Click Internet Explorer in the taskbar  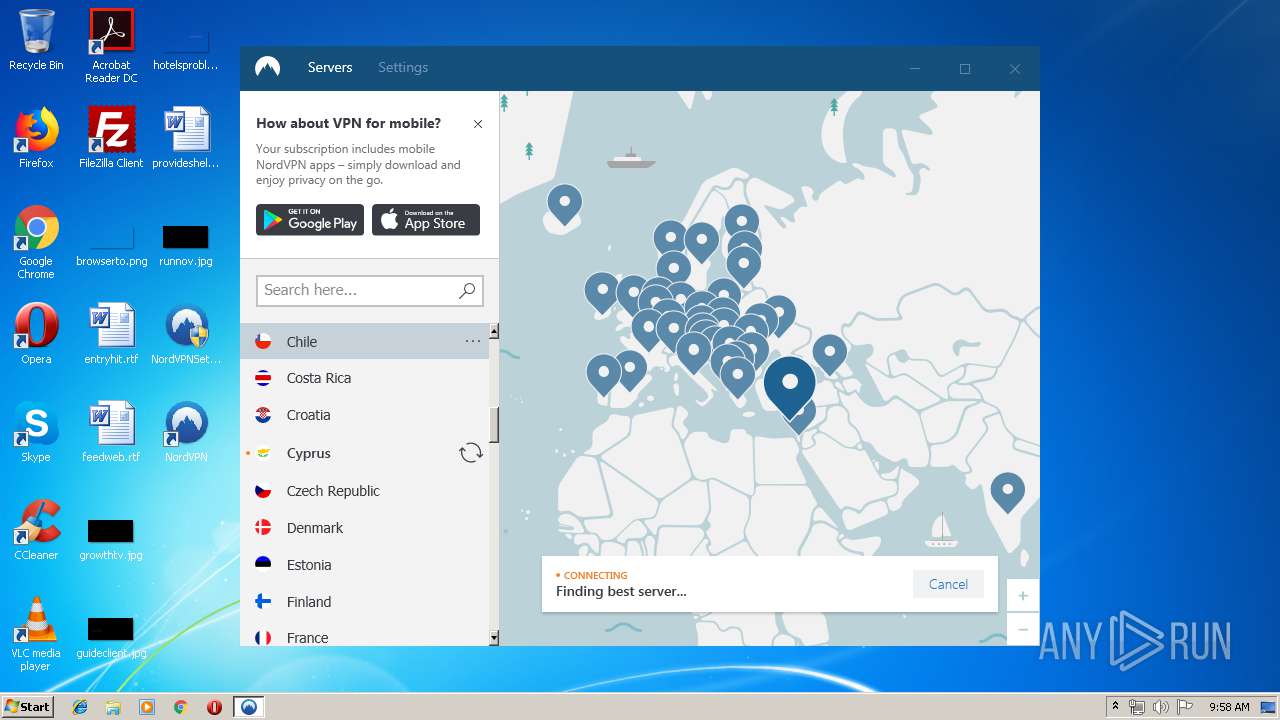[80, 707]
